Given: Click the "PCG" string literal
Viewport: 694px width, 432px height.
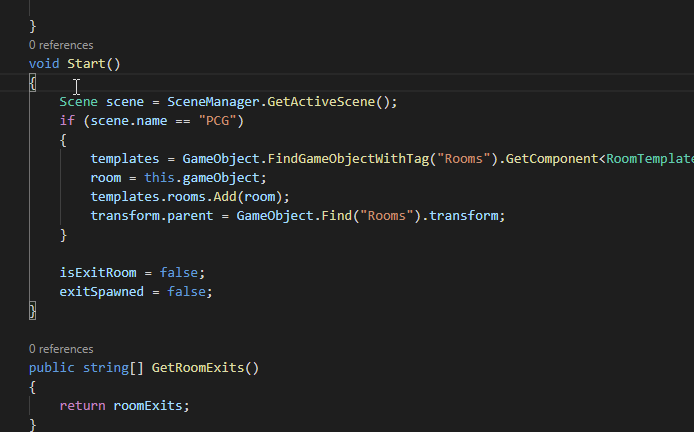Looking at the screenshot, I should click(217, 121).
